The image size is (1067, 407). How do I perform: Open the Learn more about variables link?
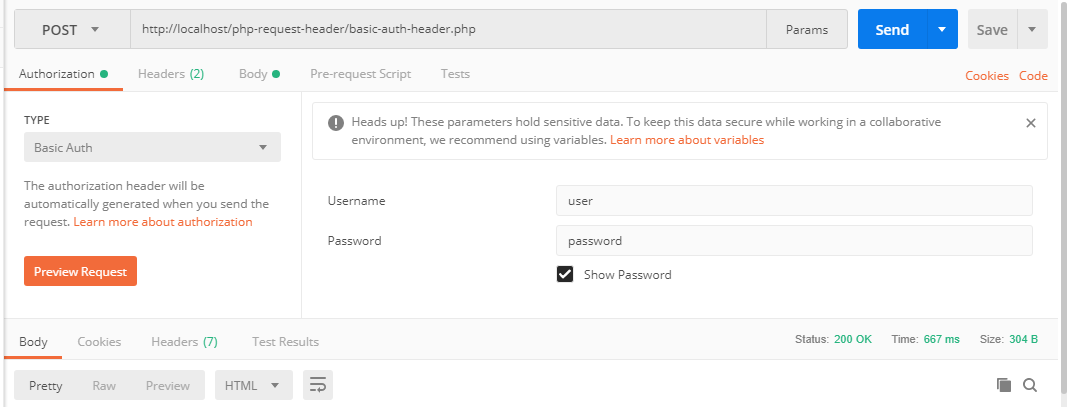[x=686, y=141]
